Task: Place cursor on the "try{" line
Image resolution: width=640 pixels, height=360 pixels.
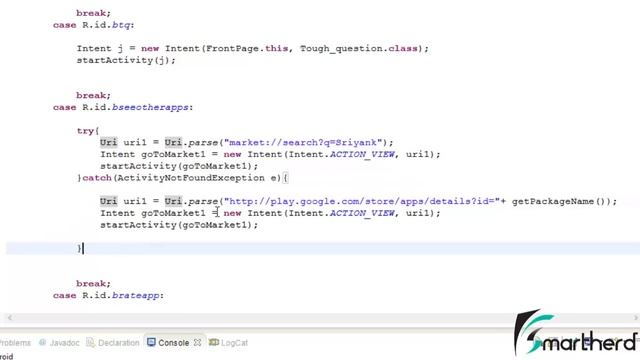Action: coord(88,131)
